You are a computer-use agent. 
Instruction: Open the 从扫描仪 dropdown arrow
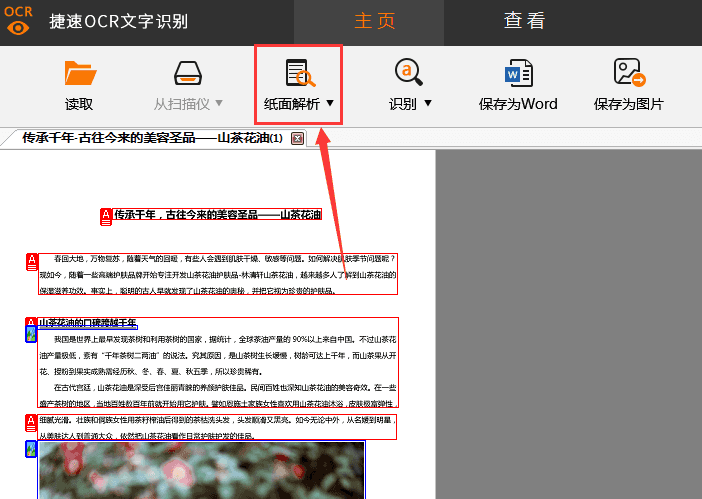point(219,104)
